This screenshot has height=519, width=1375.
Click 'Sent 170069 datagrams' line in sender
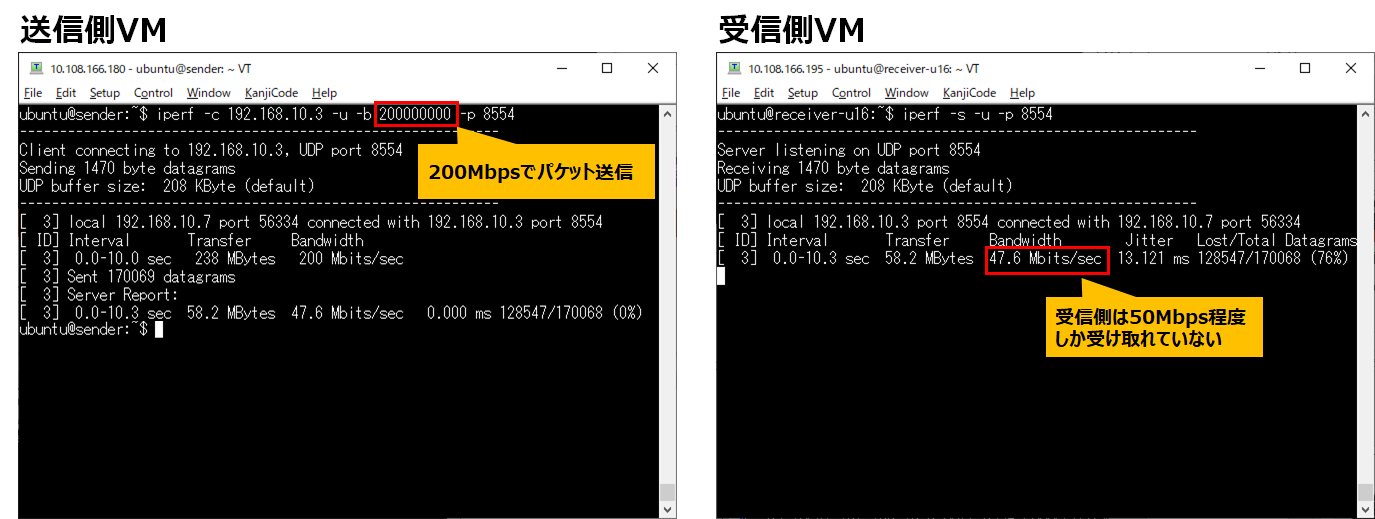click(x=127, y=277)
